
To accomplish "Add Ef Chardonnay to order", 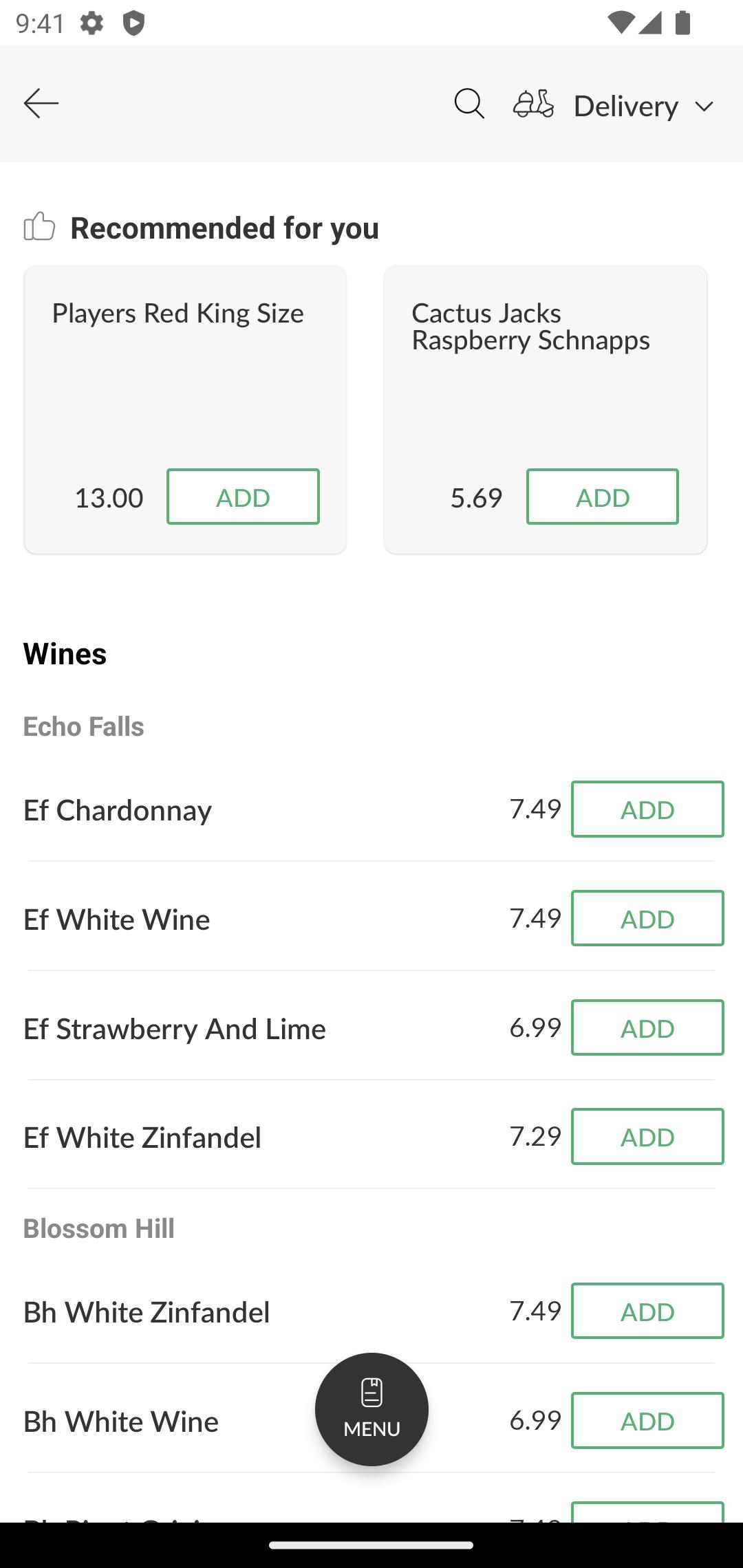I will coord(647,809).
